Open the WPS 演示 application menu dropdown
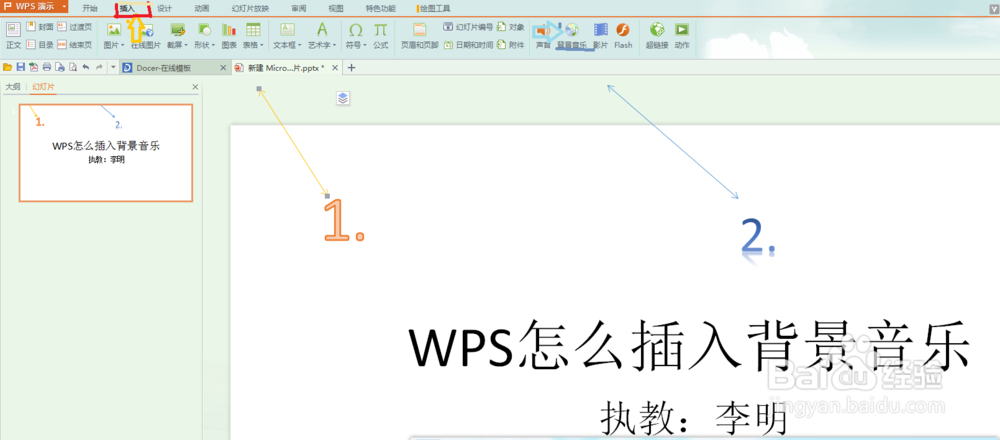Image resolution: width=1000 pixels, height=440 pixels. pyautogui.click(x=64, y=6)
